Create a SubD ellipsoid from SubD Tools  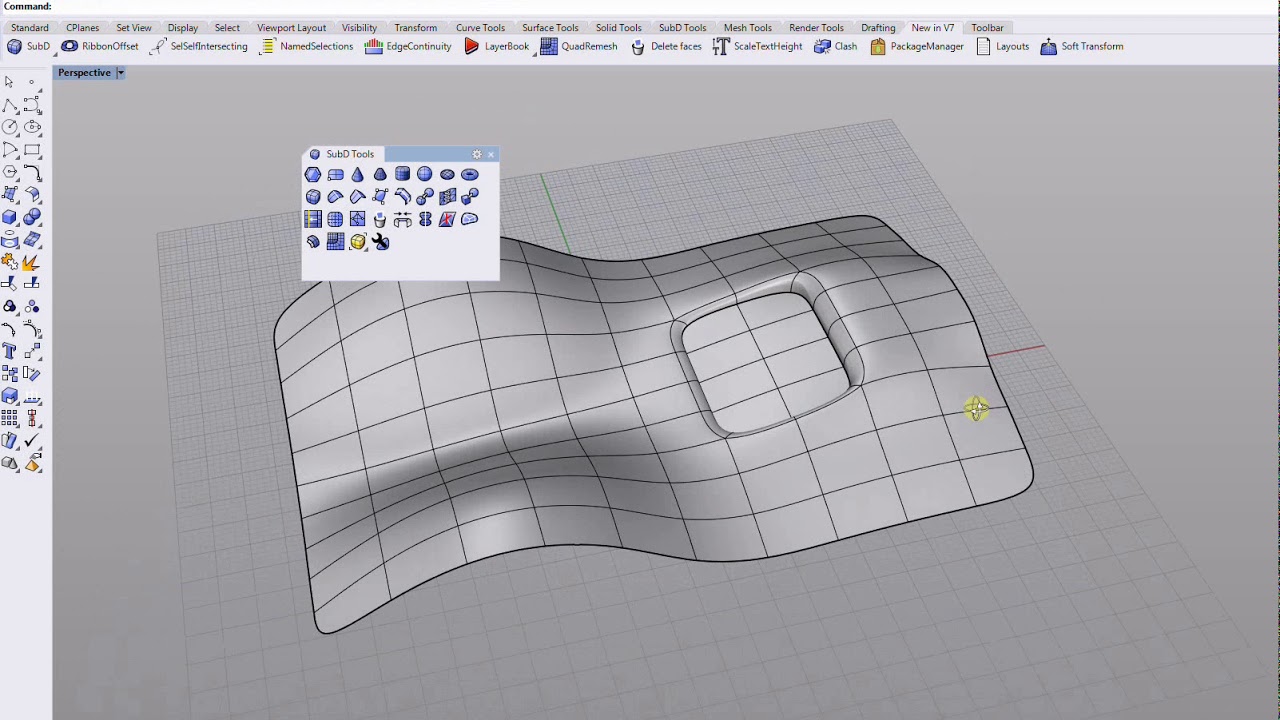pos(447,174)
